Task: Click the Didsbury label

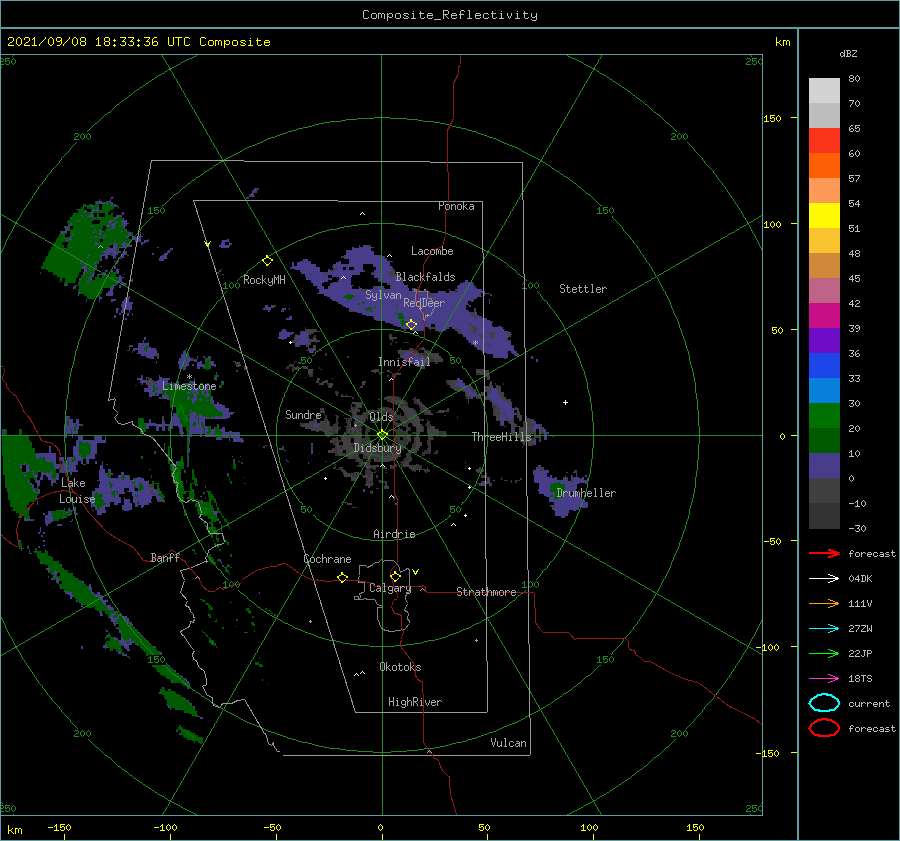Action: click(377, 448)
